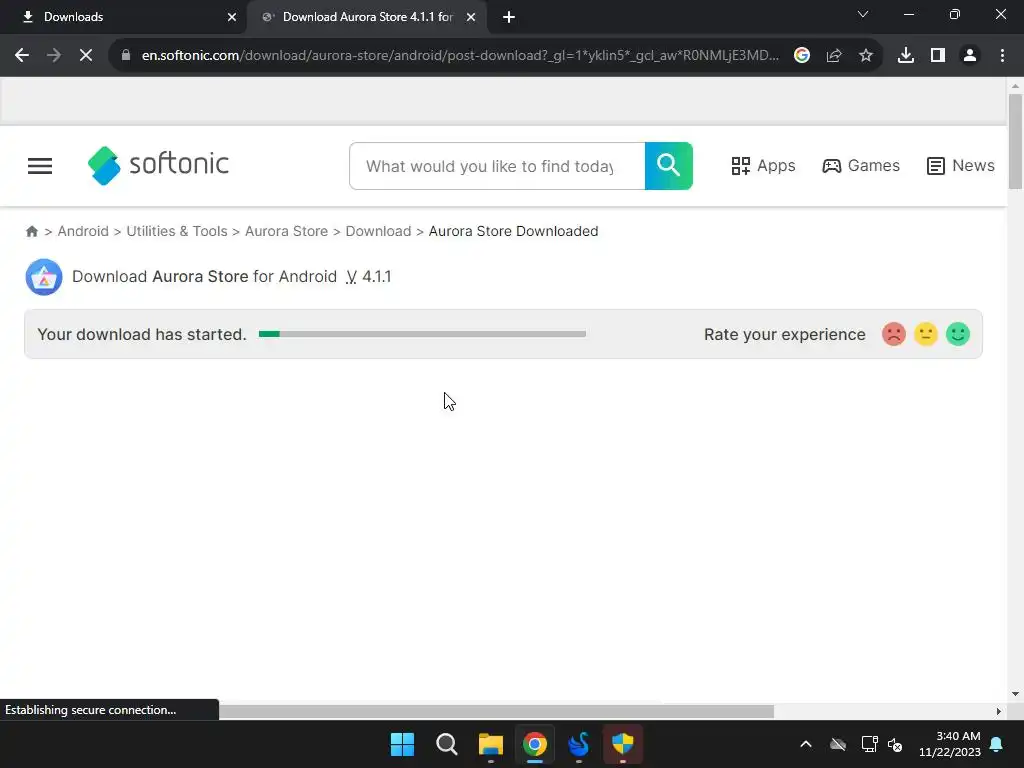Open the News section
Viewport: 1024px width, 768px height.
(960, 166)
